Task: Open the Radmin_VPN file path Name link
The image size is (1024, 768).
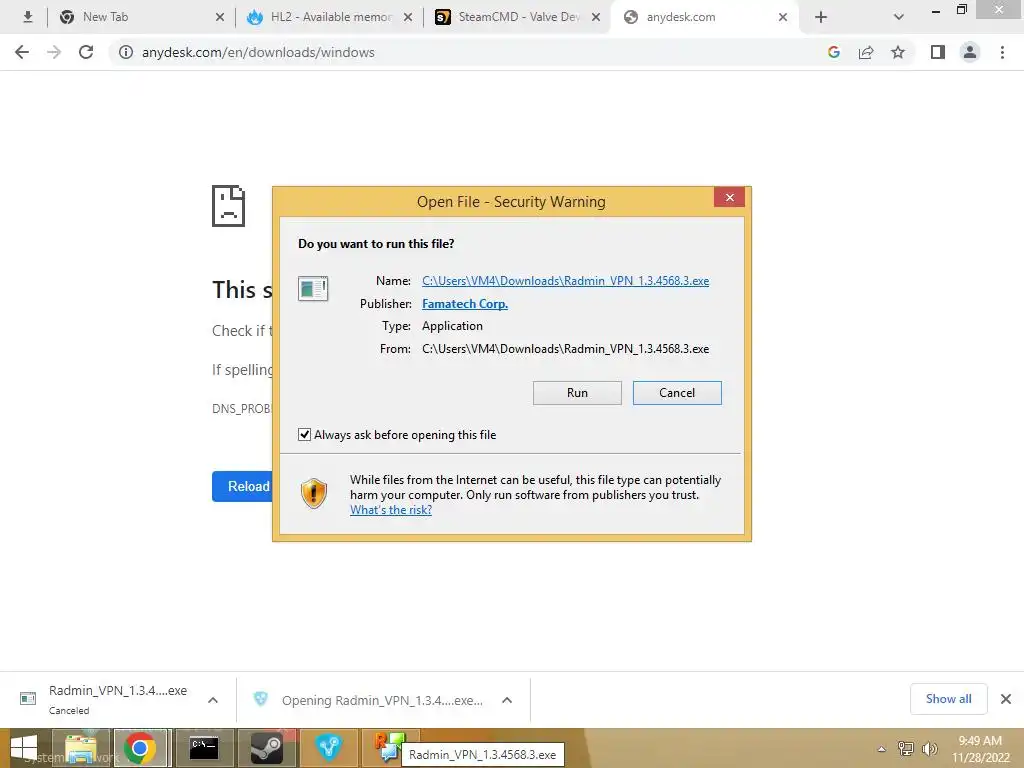Action: (x=565, y=281)
